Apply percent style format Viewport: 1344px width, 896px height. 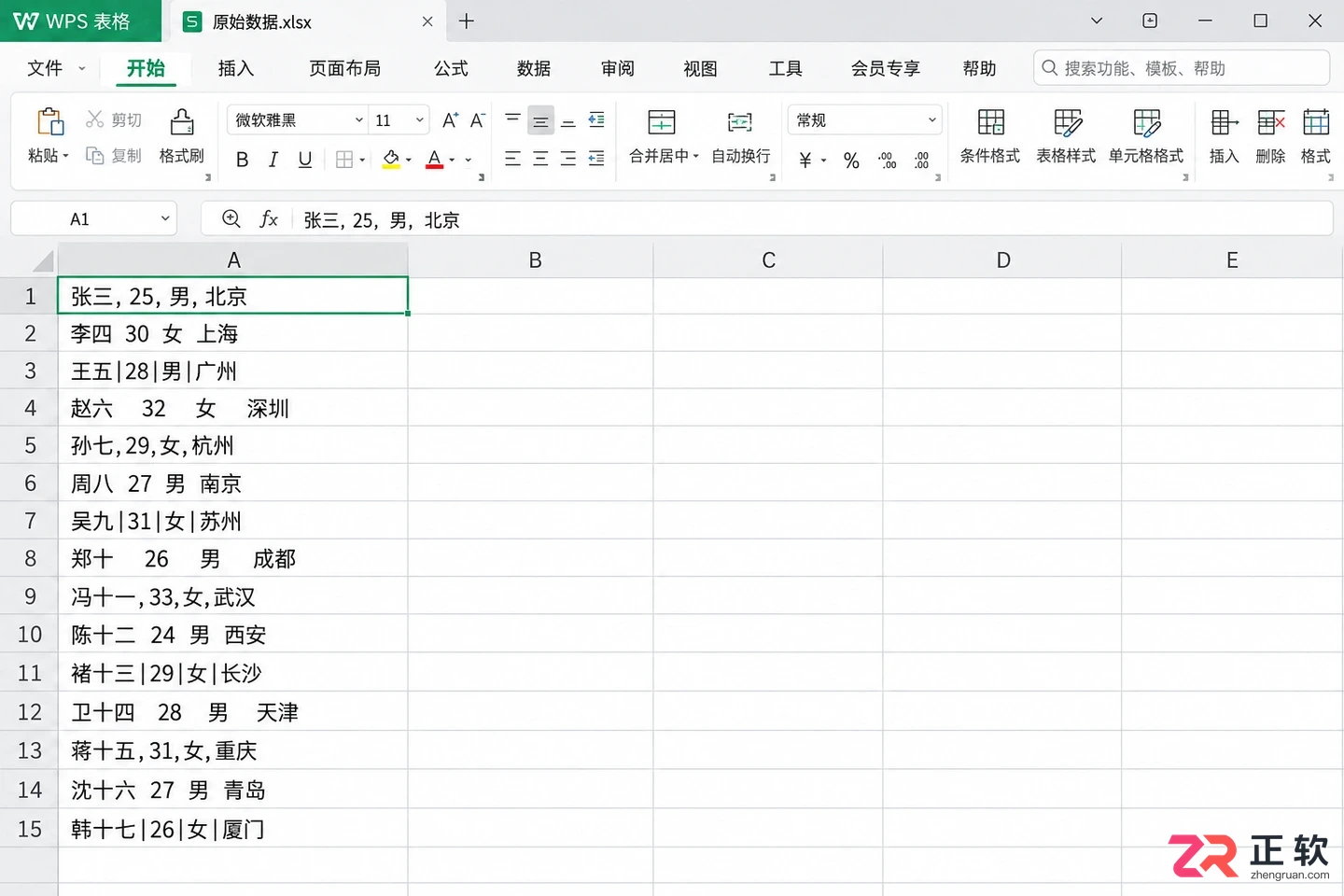[x=851, y=161]
